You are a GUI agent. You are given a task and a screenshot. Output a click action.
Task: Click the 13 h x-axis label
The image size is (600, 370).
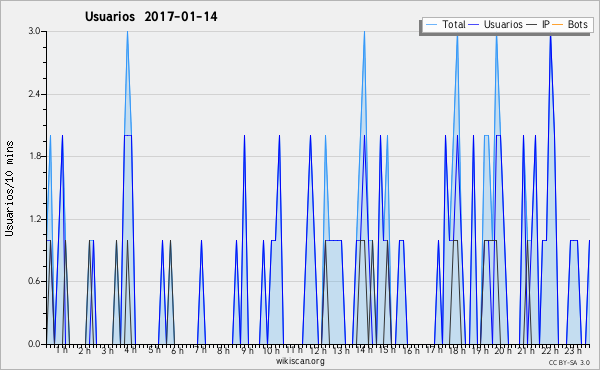(x=341, y=350)
